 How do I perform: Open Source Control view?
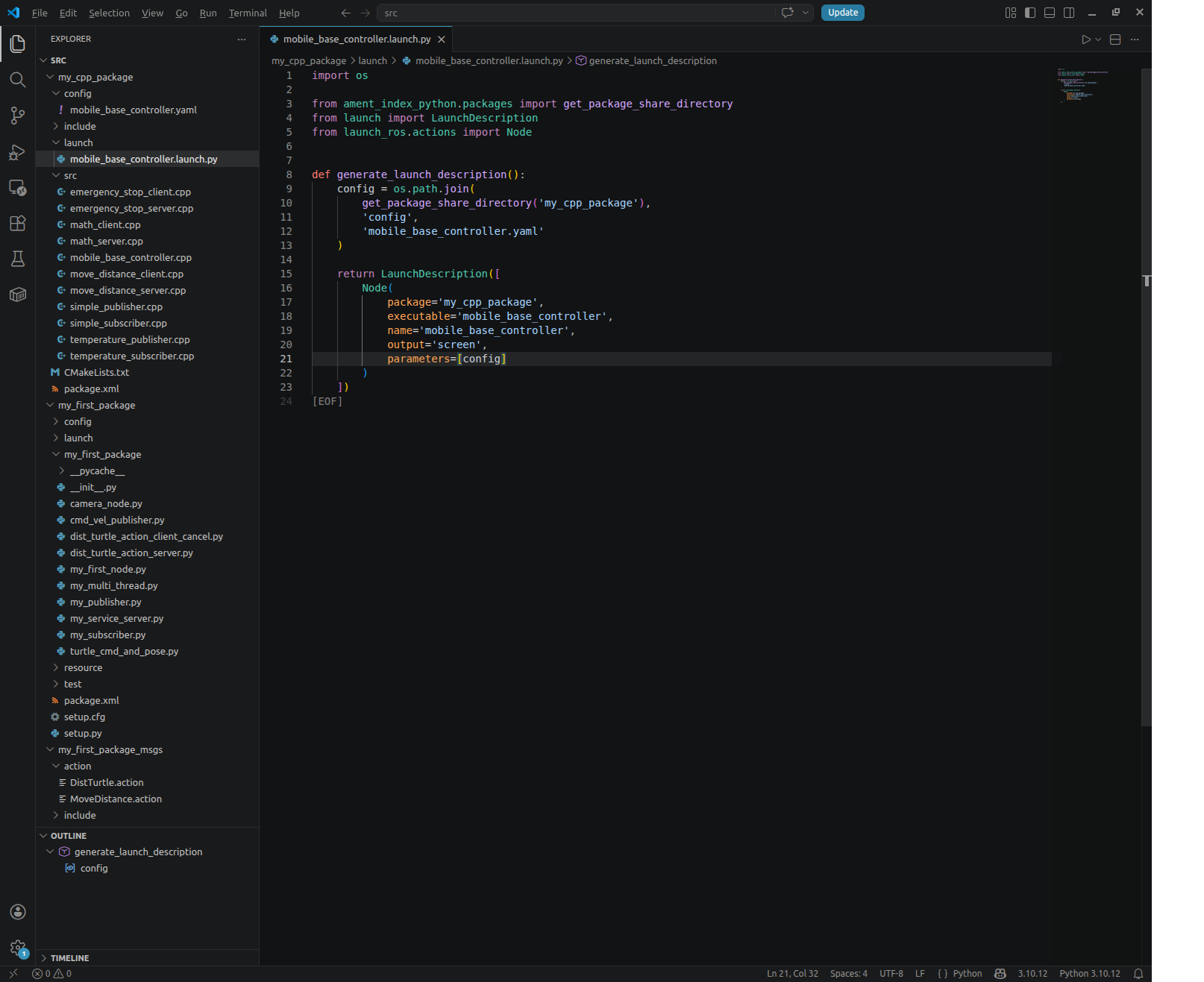tap(18, 116)
